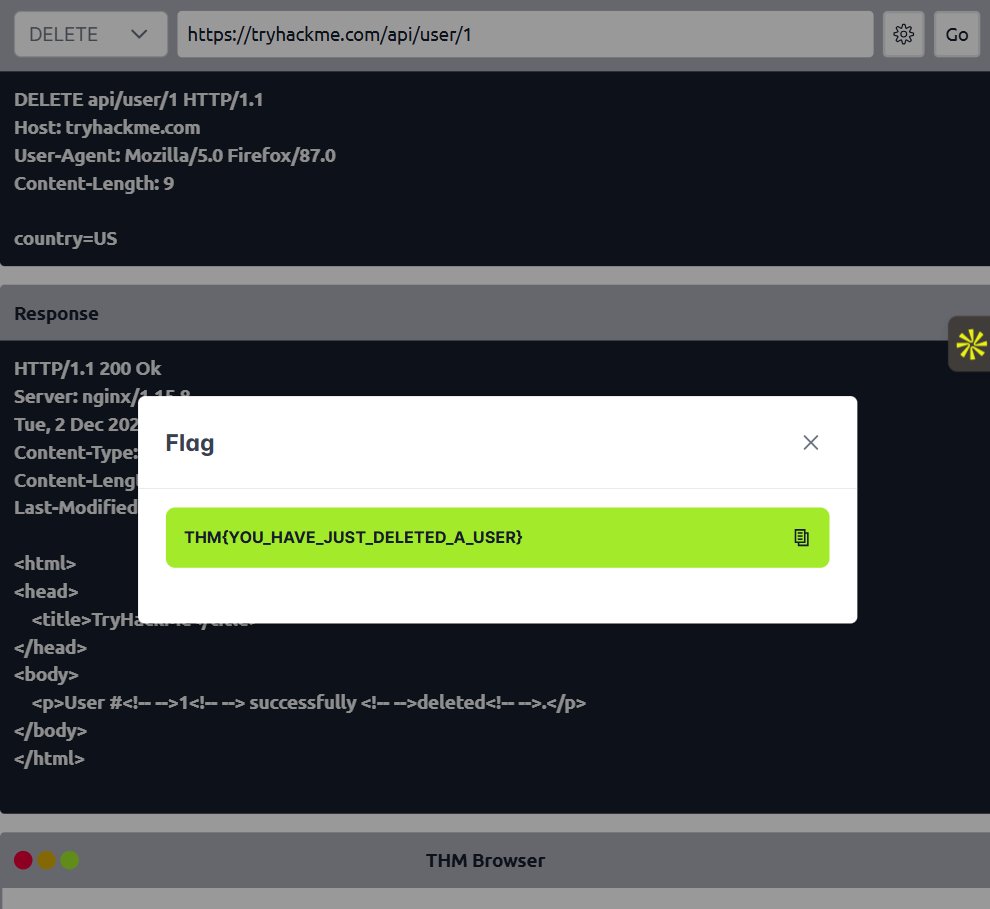Click the '</head>' closing tag line
This screenshot has width=990, height=909.
pyautogui.click(x=51, y=647)
